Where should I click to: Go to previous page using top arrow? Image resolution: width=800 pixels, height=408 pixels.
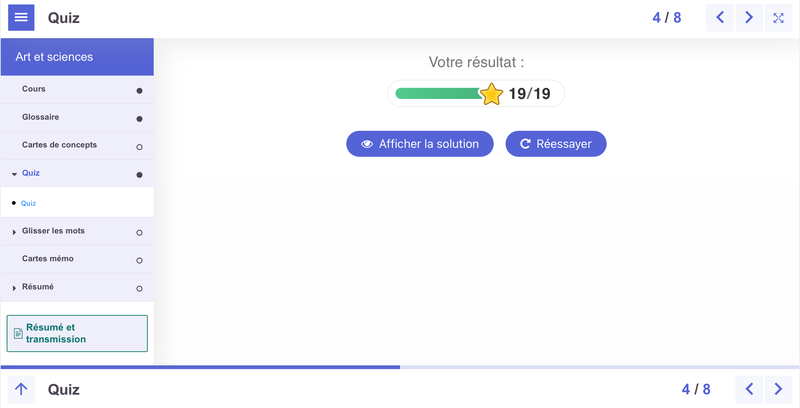tap(720, 18)
